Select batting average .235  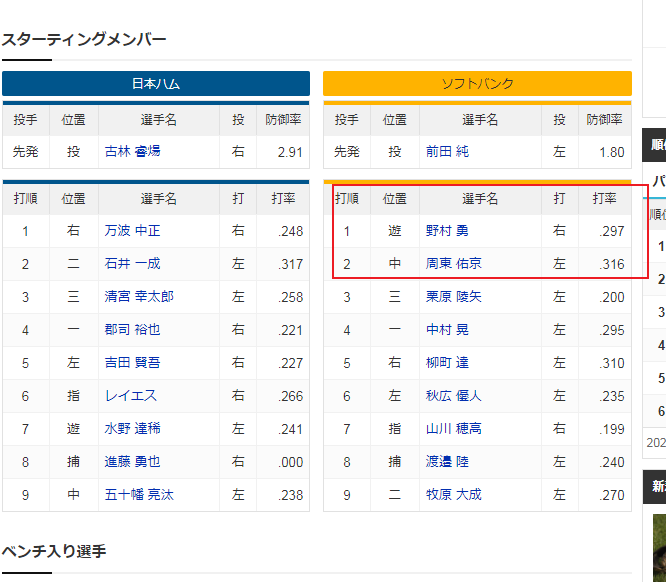pyautogui.click(x=612, y=396)
